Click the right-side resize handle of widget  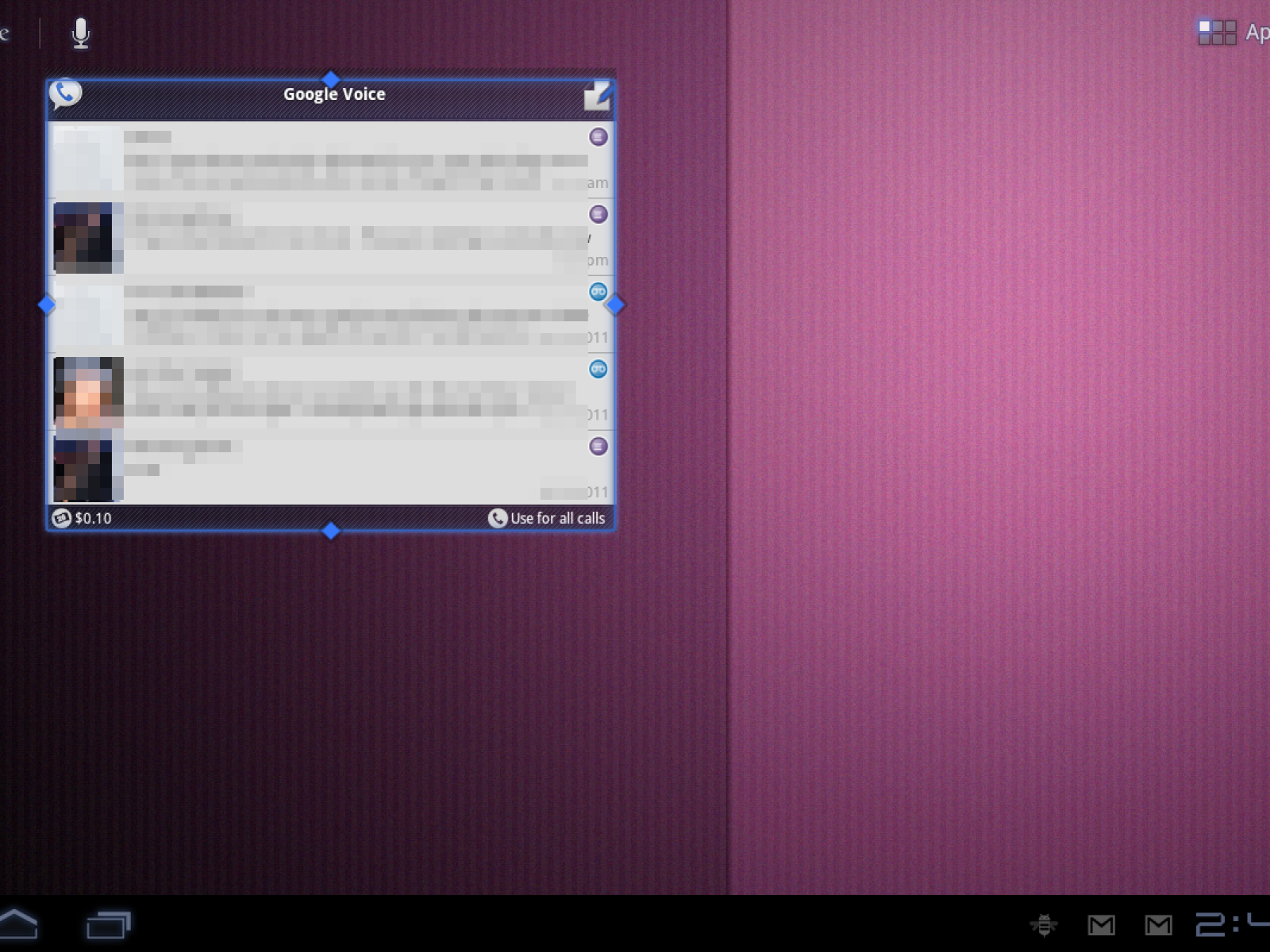[x=615, y=305]
